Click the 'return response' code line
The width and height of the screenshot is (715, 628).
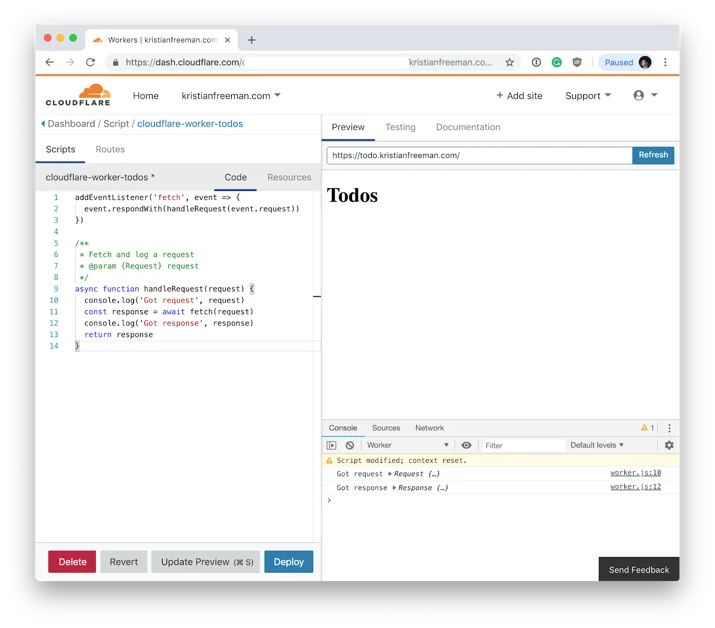[119, 334]
